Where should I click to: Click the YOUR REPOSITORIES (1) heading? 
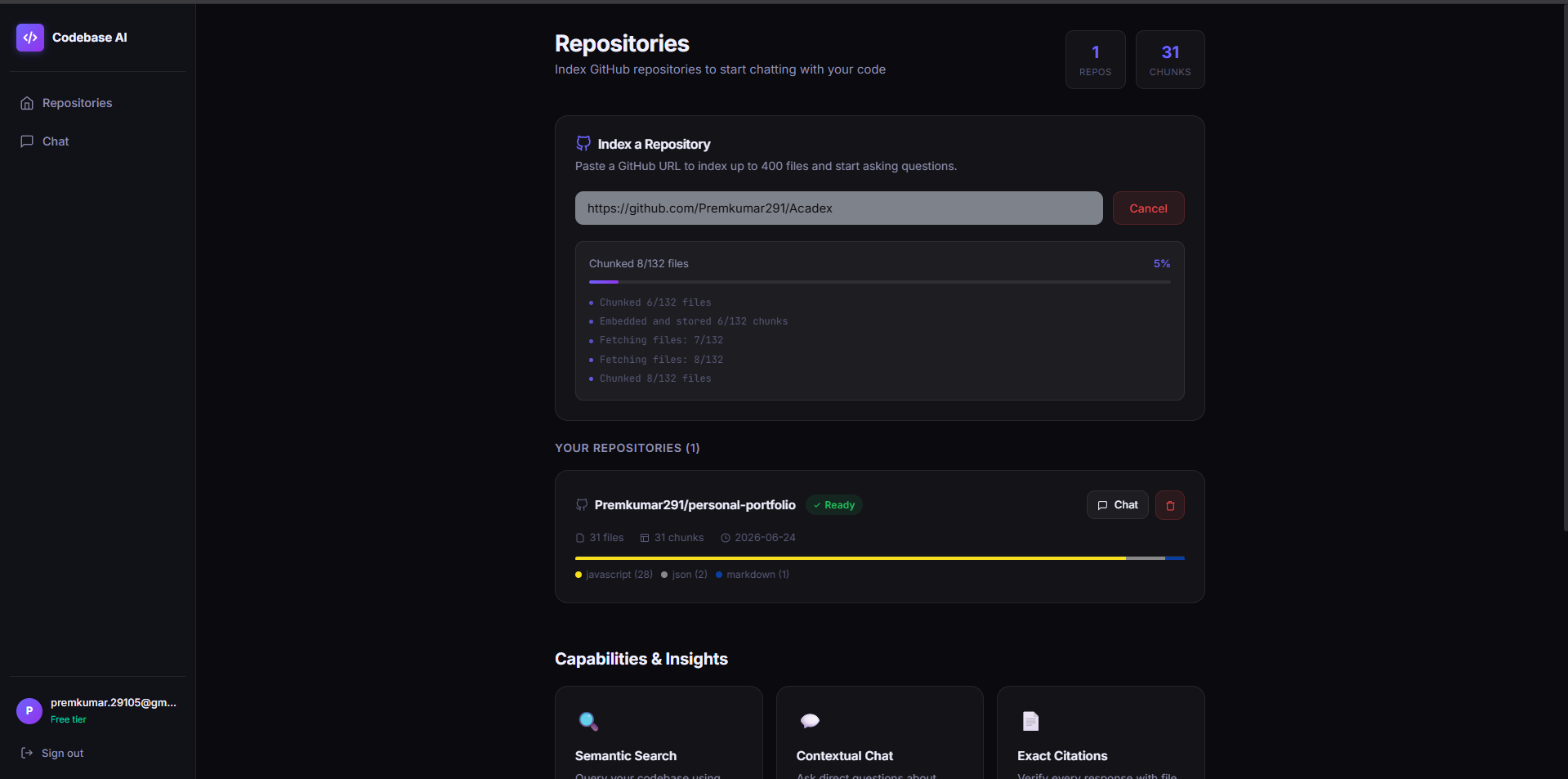point(627,448)
